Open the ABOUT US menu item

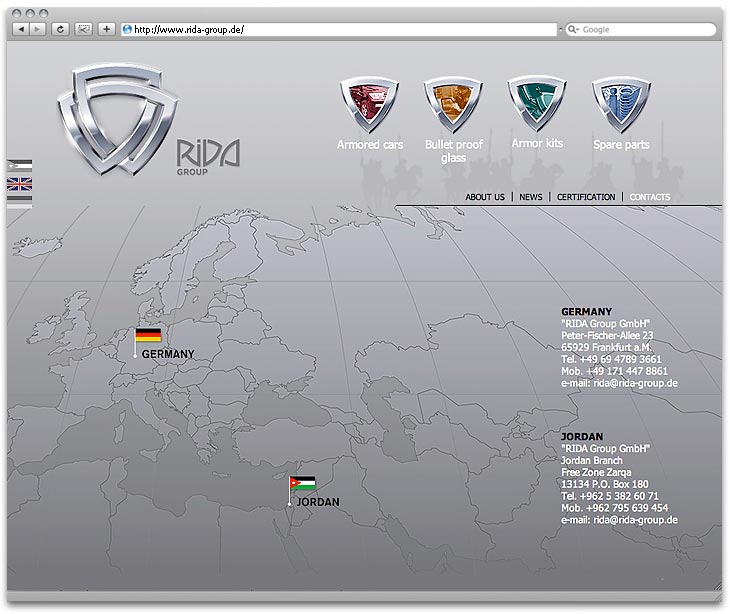point(485,197)
